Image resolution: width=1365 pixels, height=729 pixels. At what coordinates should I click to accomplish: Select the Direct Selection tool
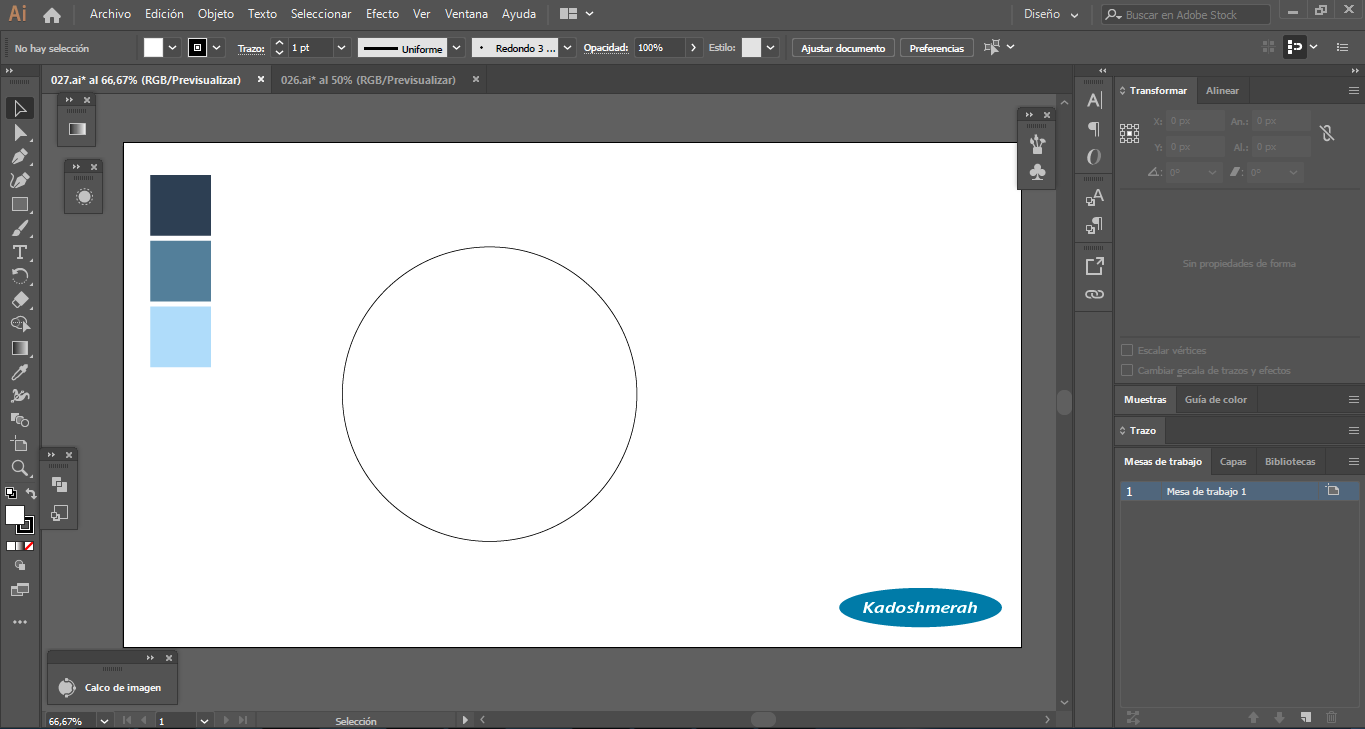[x=20, y=132]
